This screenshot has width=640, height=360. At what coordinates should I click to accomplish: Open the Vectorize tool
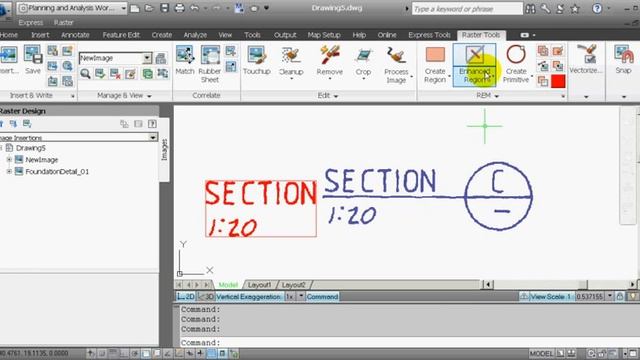tap(586, 60)
